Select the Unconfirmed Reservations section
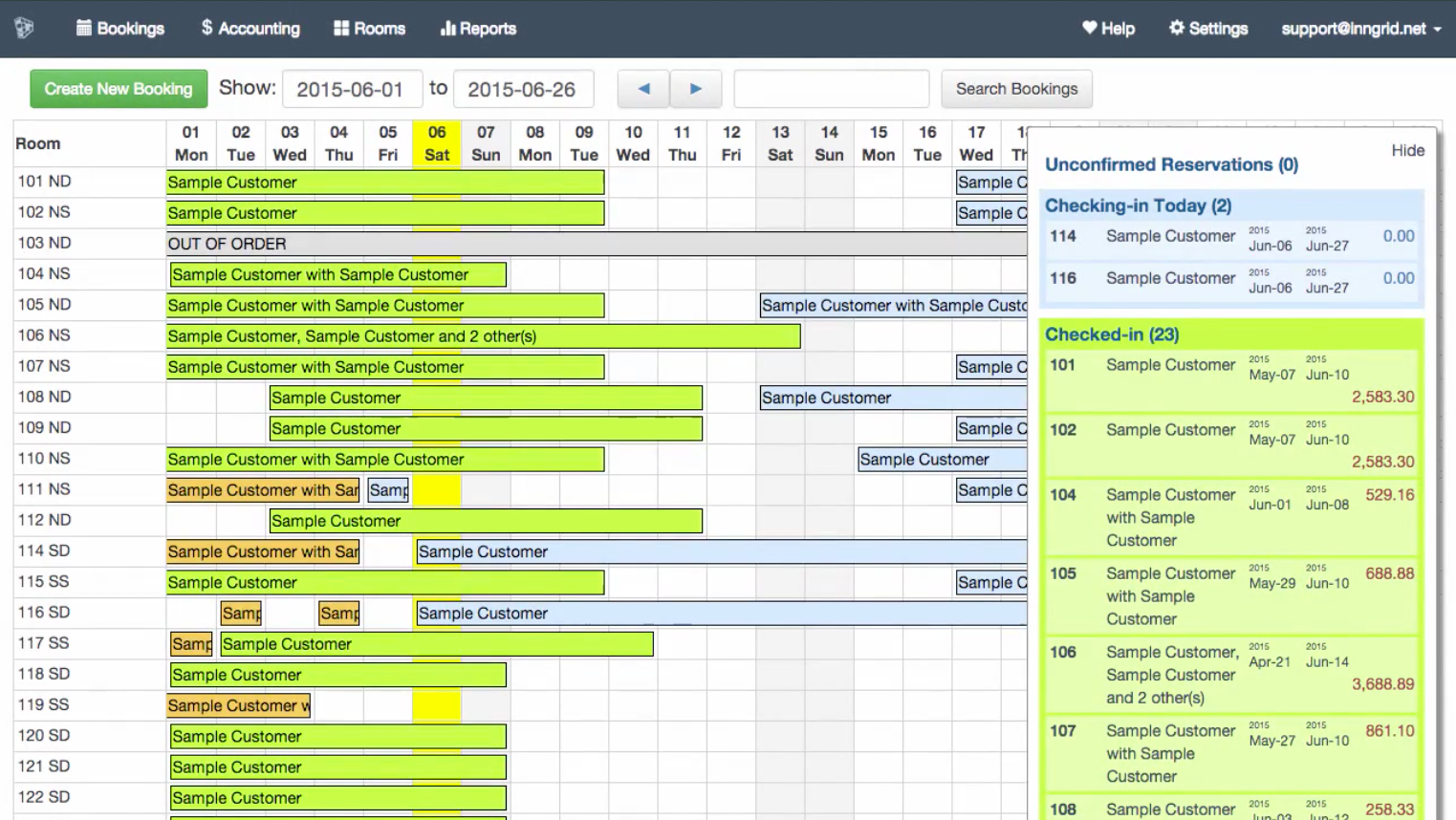Screen dimensions: 1456x820 [1171, 164]
